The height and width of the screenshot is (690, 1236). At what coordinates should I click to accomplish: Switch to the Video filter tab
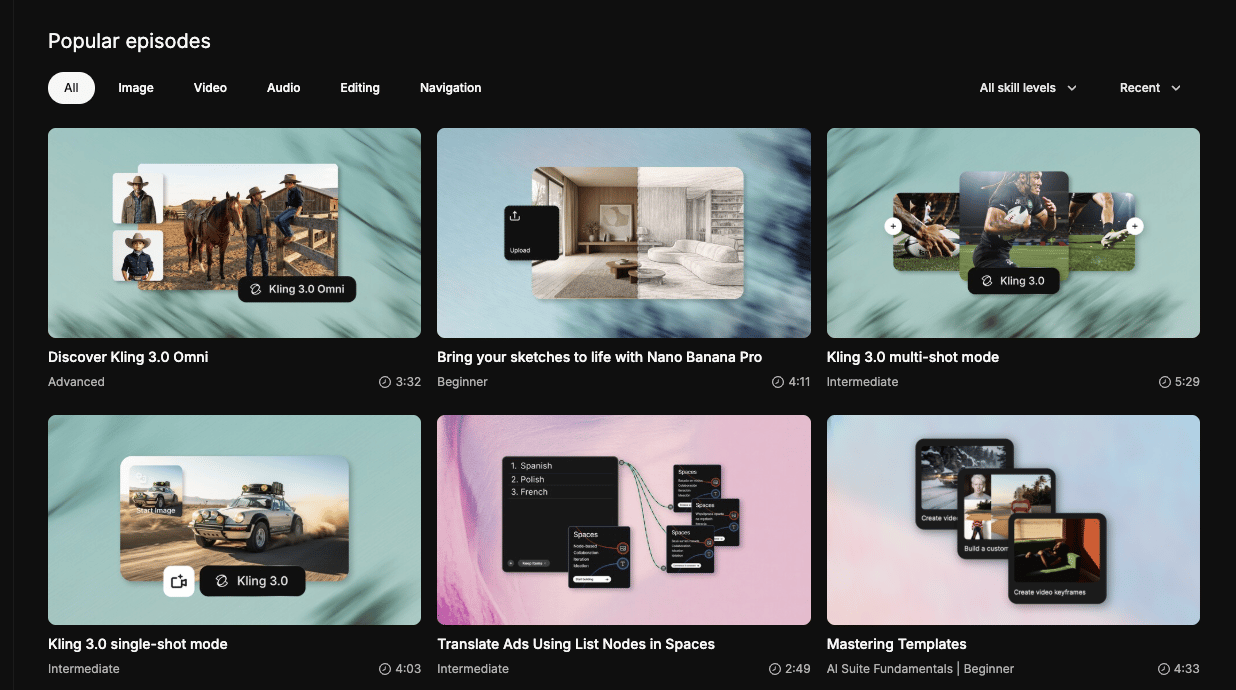coord(210,88)
